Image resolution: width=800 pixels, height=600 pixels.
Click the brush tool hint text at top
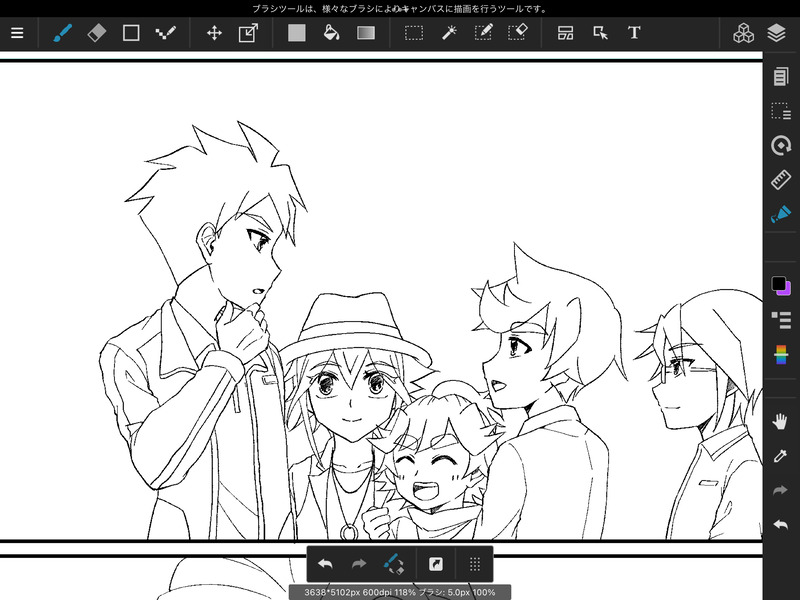[x=399, y=9]
